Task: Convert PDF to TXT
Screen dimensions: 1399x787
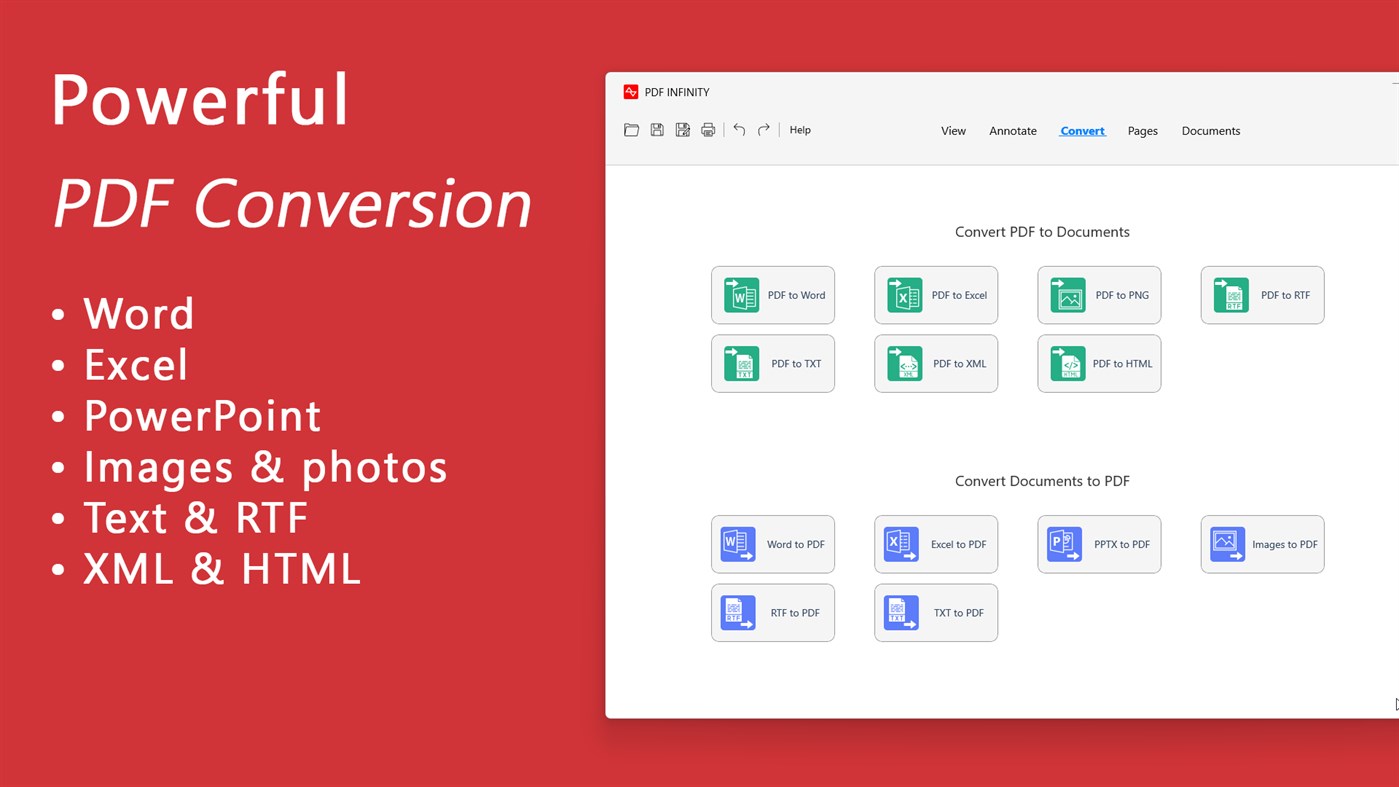Action: 772,363
